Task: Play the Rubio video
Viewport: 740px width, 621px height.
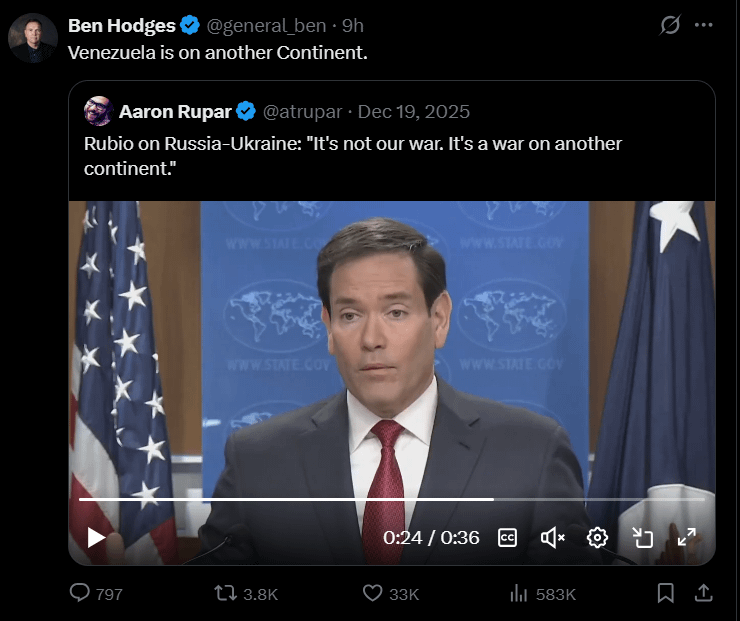Action: point(96,537)
